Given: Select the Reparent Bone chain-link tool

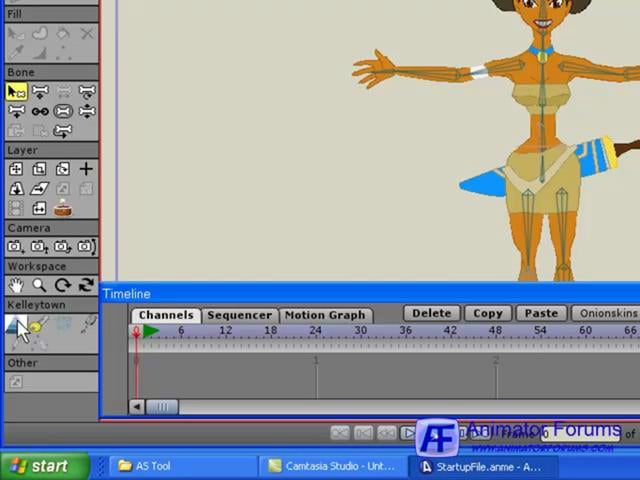Looking at the screenshot, I should [40, 111].
